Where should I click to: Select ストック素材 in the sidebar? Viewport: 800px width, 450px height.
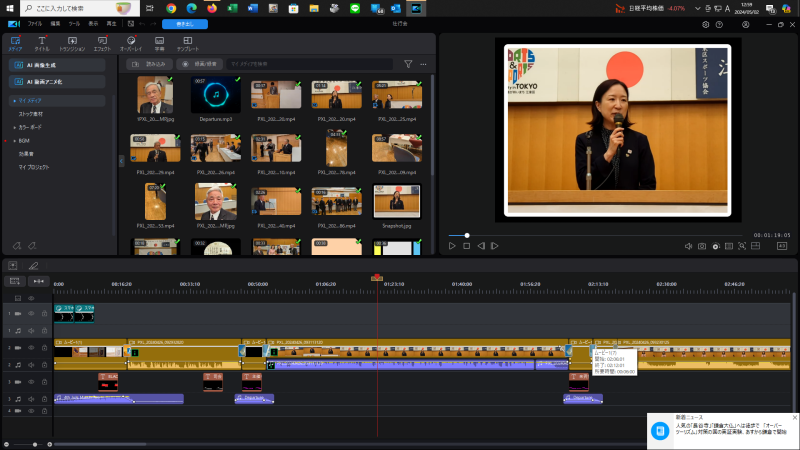click(x=31, y=114)
